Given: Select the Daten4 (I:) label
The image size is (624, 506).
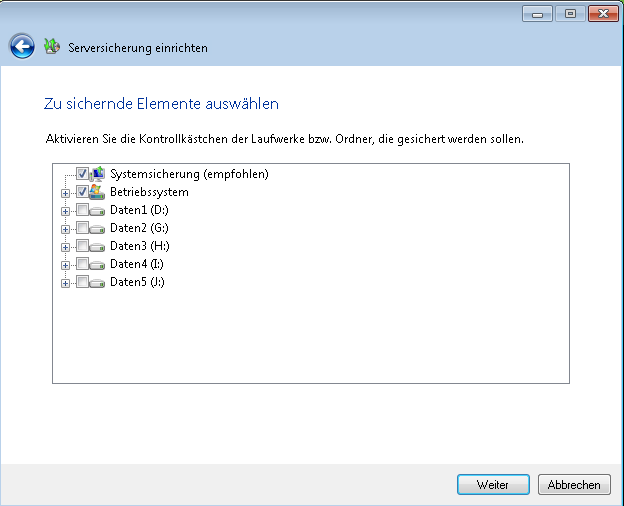Looking at the screenshot, I should pos(137,264).
